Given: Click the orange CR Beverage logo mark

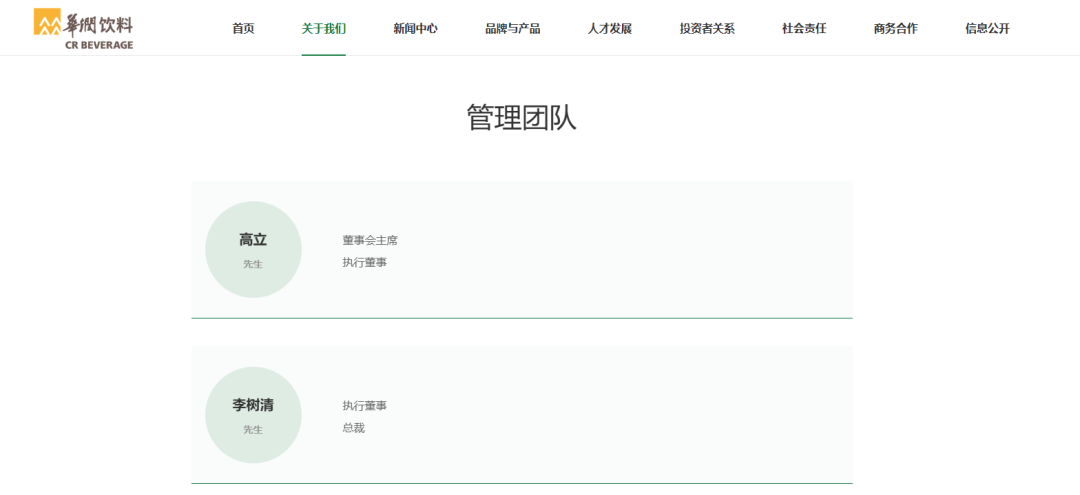Looking at the screenshot, I should (47, 22).
